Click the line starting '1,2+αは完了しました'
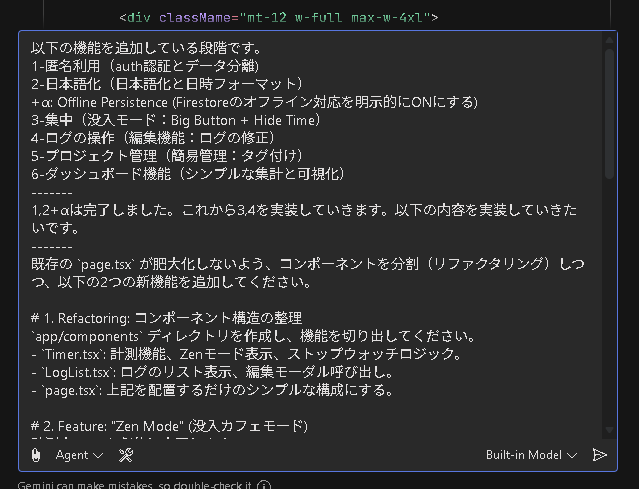 (304, 219)
